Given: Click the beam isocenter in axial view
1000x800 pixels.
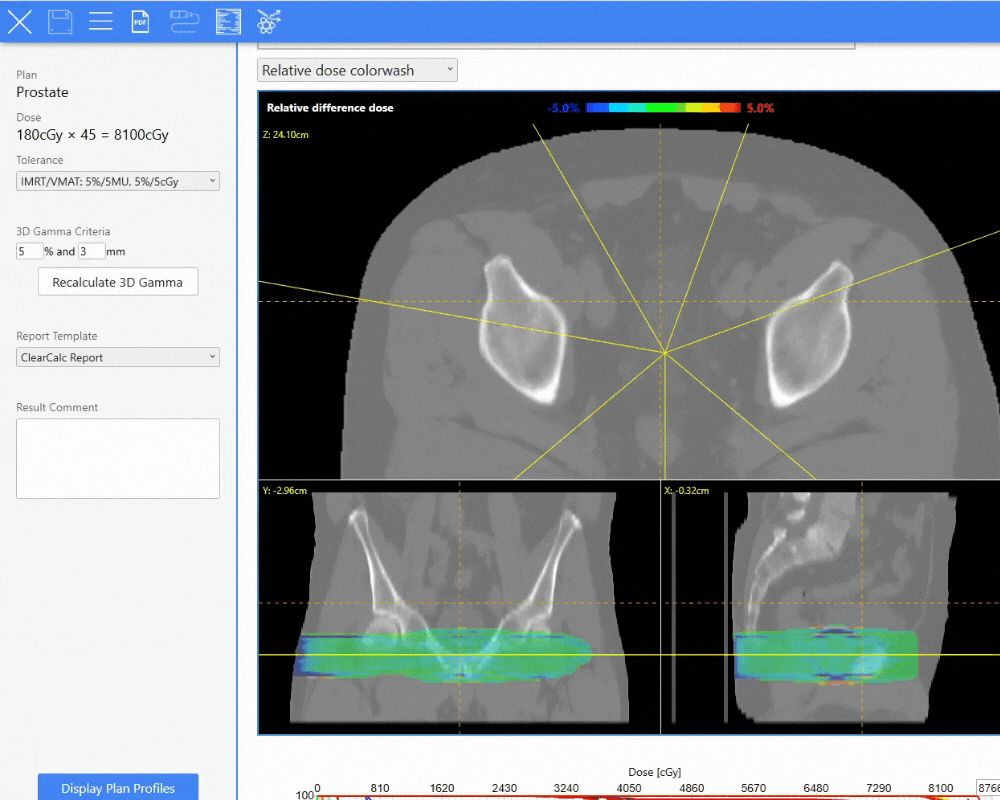Looking at the screenshot, I should coord(665,352).
